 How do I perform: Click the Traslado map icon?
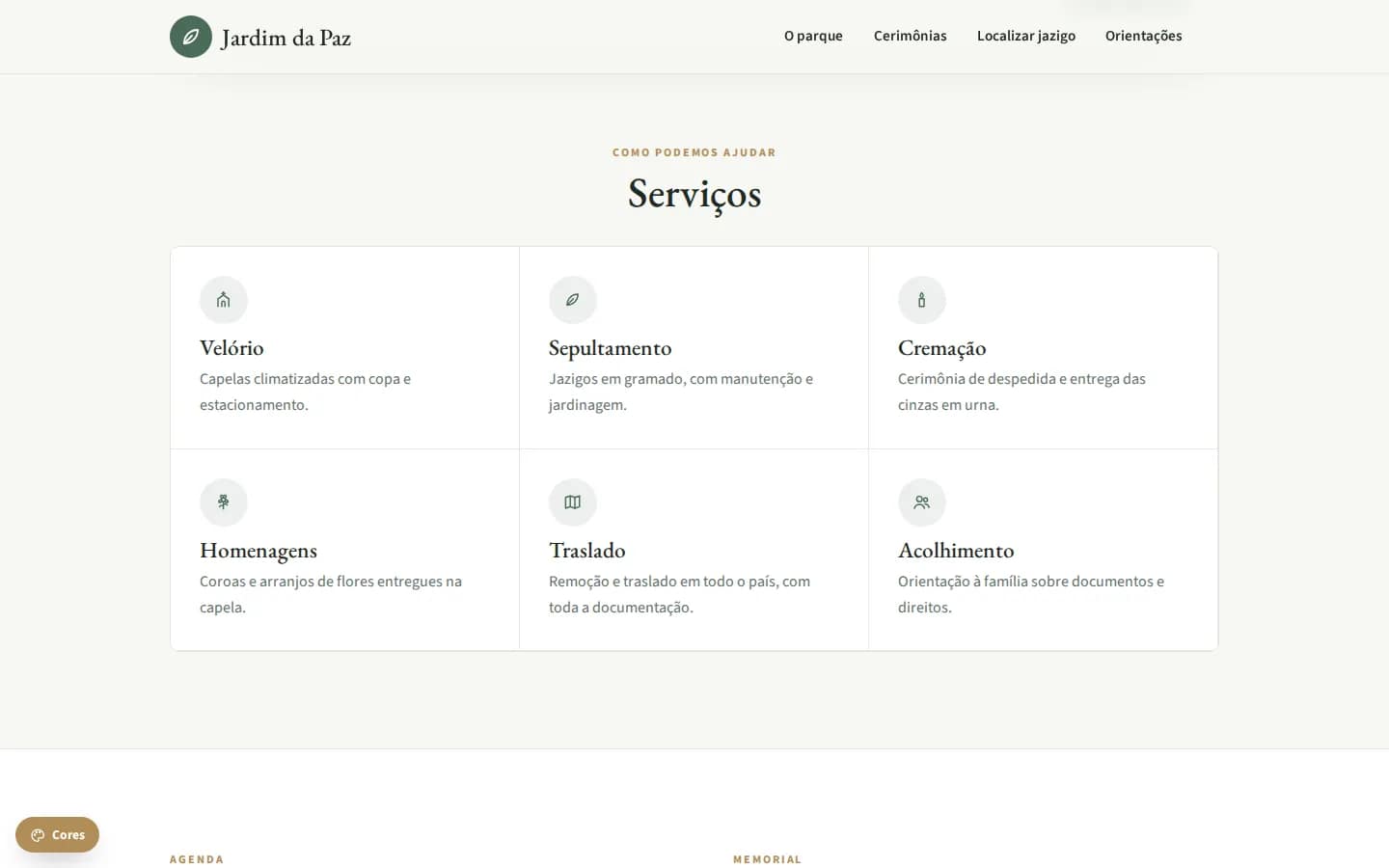(573, 502)
